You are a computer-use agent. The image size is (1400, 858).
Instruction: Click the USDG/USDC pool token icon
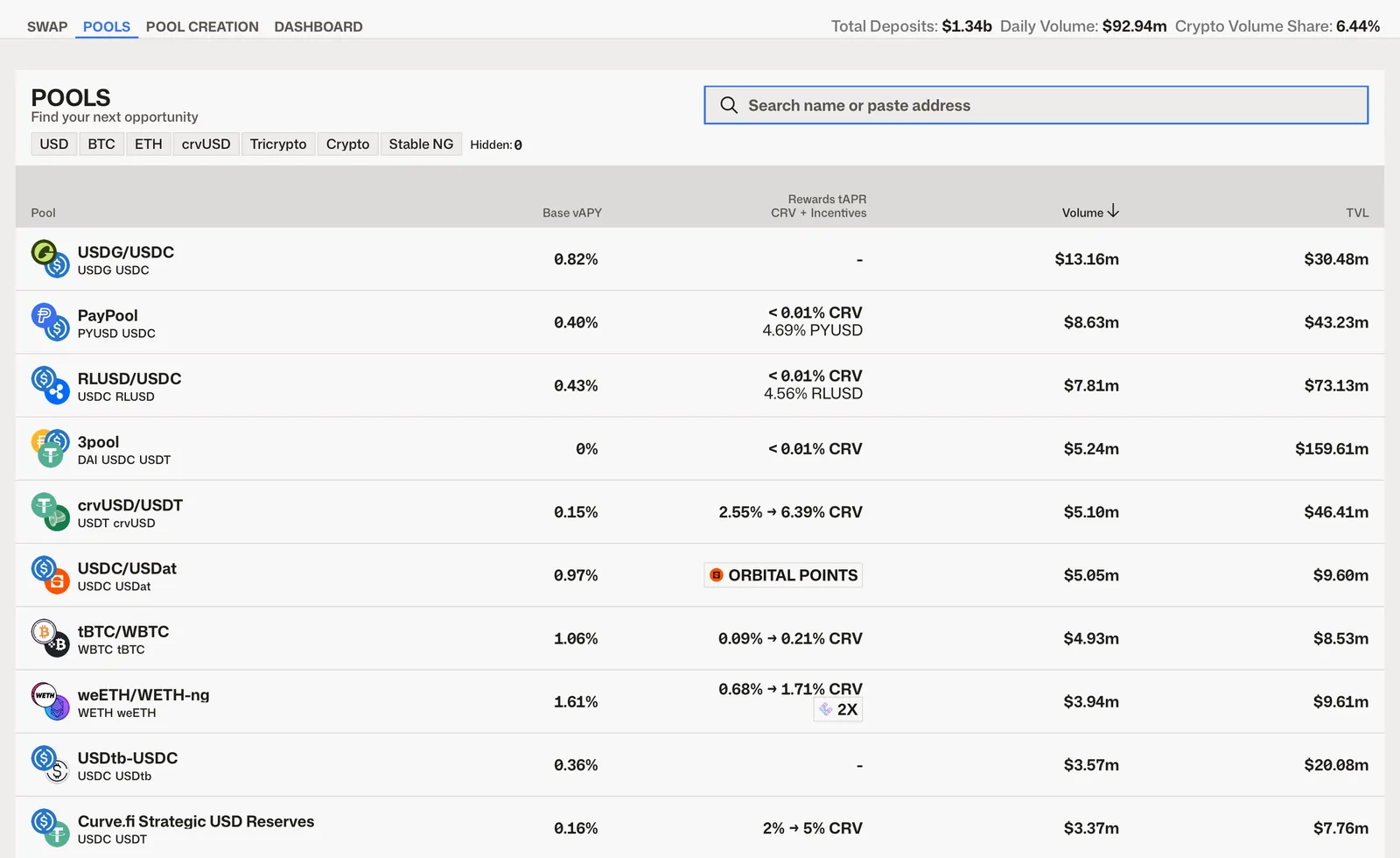point(50,259)
